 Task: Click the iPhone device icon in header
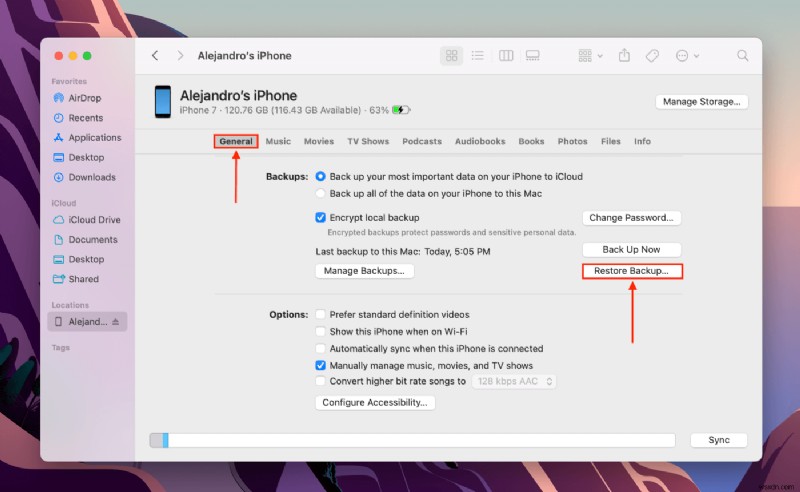coord(163,102)
